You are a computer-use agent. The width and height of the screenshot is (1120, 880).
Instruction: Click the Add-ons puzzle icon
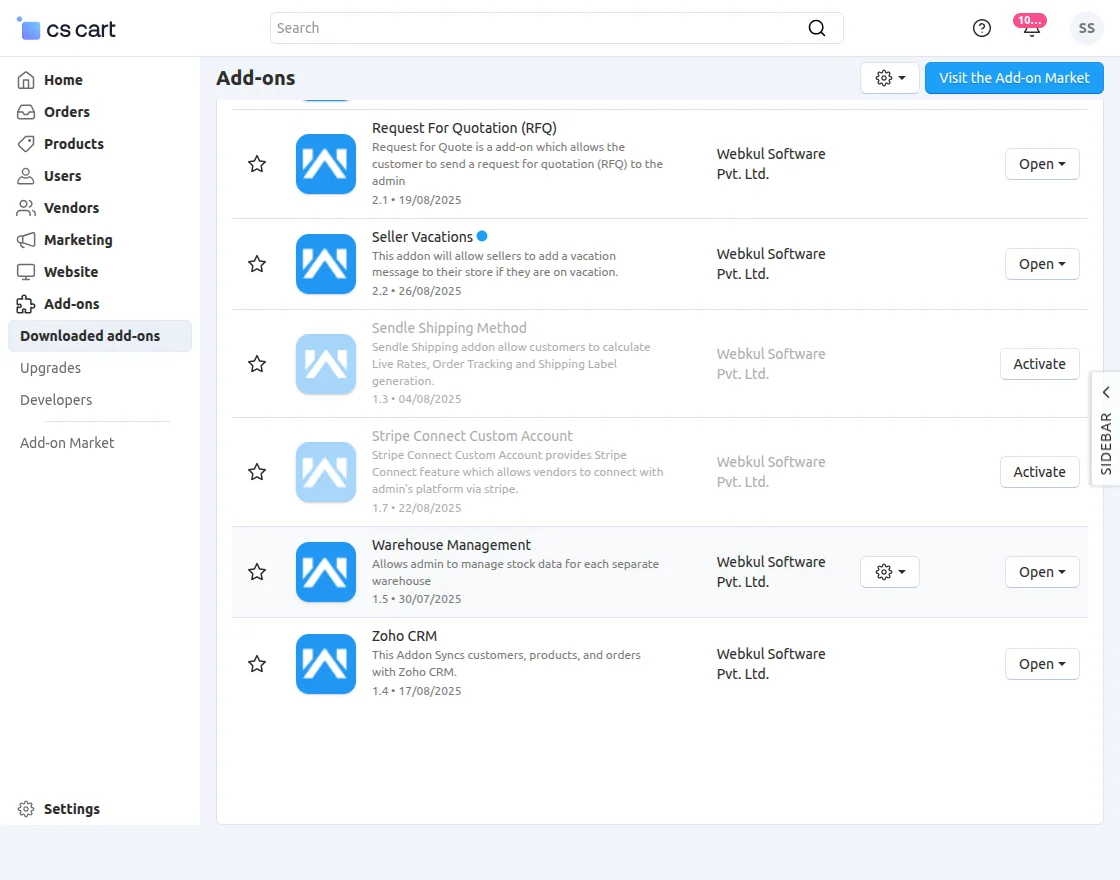click(26, 304)
